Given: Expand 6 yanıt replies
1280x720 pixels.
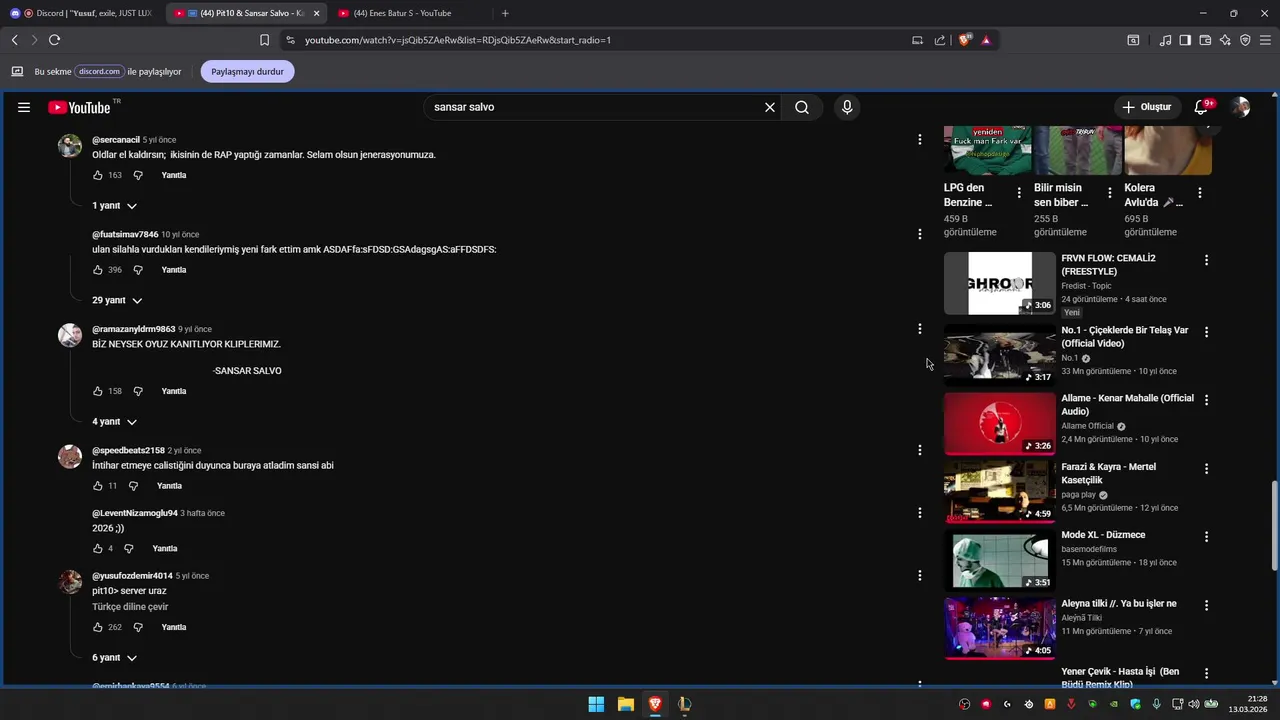Looking at the screenshot, I should [115, 658].
